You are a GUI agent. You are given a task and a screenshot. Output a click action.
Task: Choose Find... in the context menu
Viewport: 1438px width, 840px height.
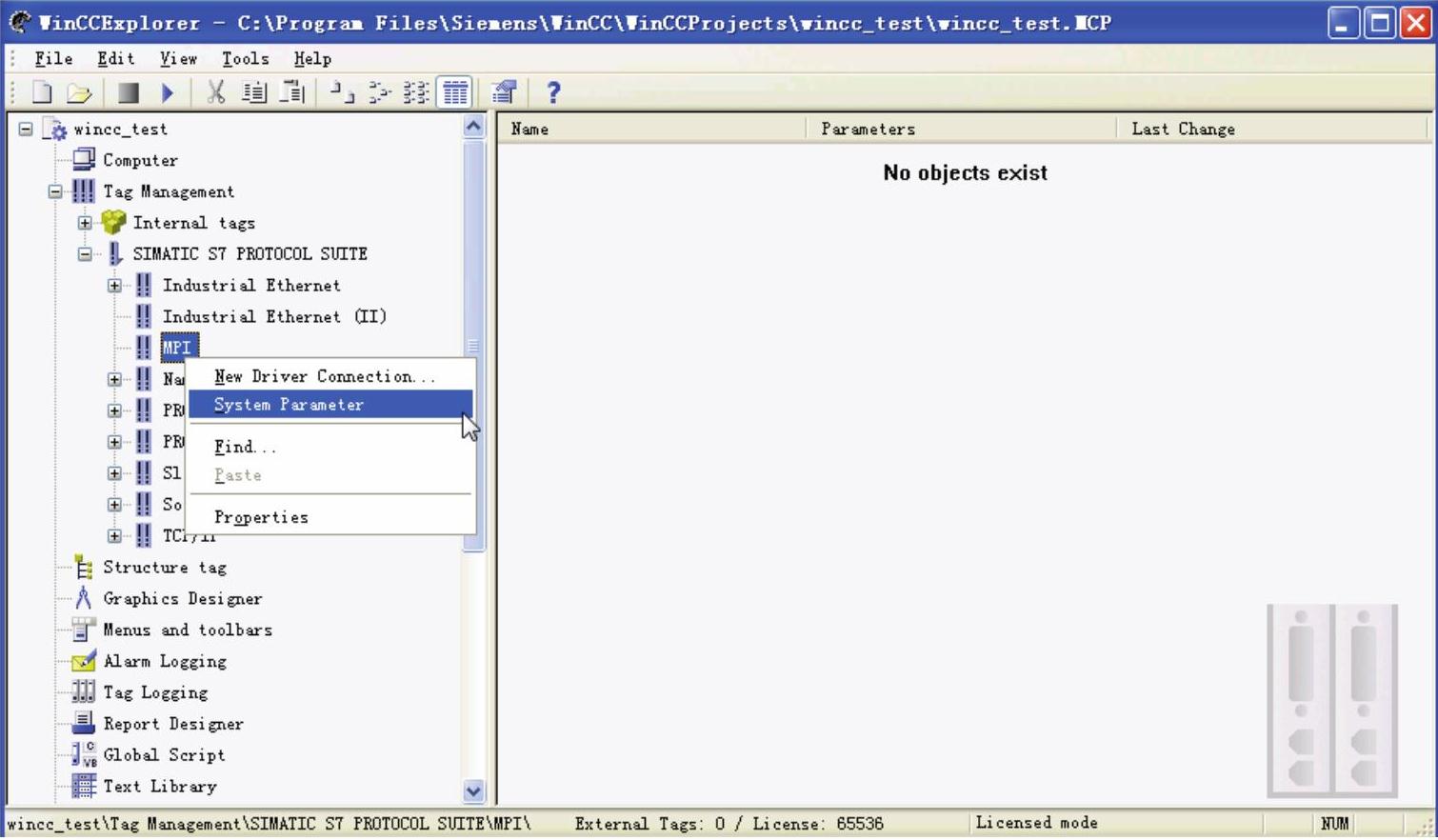pyautogui.click(x=330, y=447)
